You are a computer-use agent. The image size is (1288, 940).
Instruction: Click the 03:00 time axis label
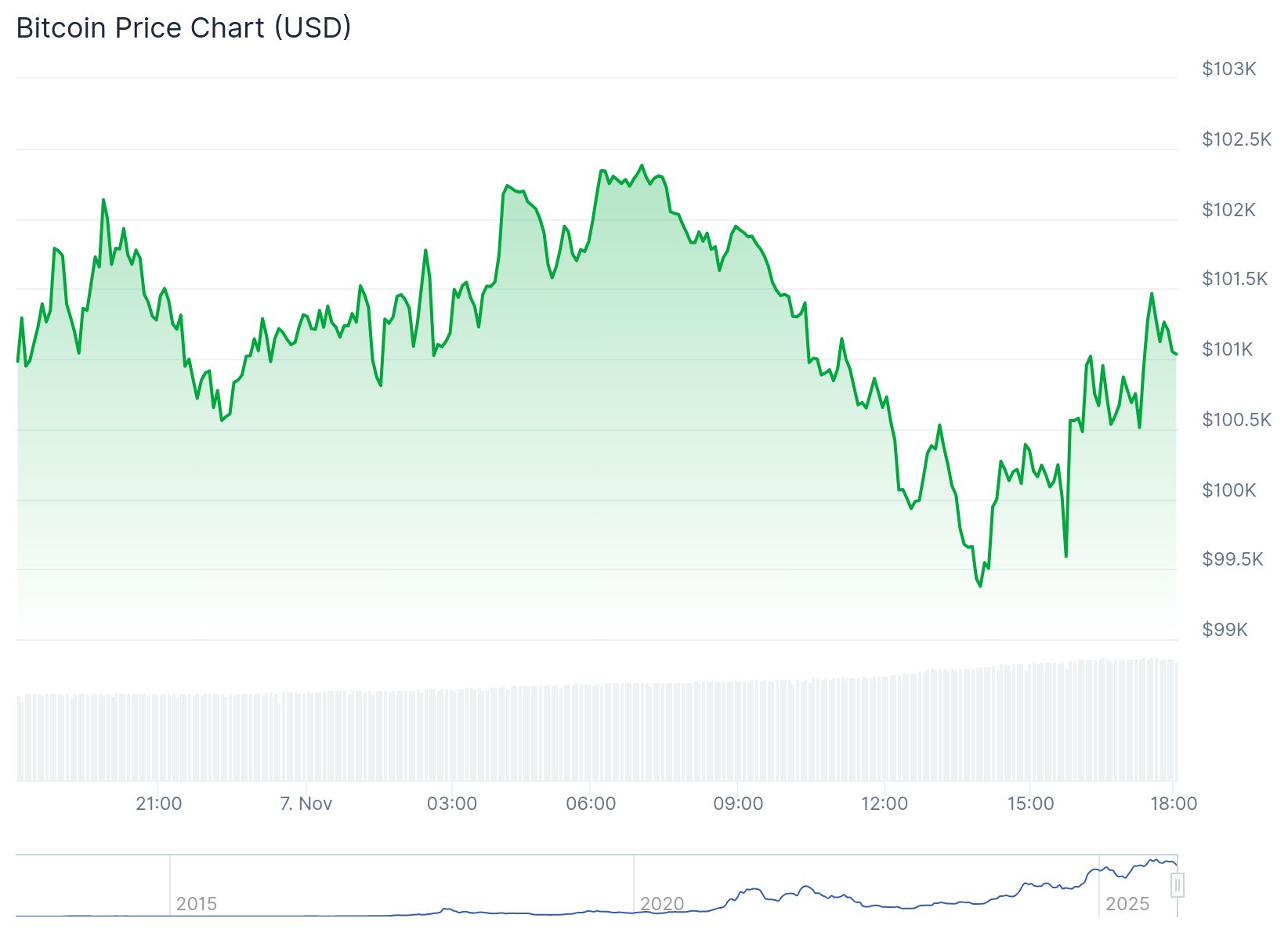point(452,804)
